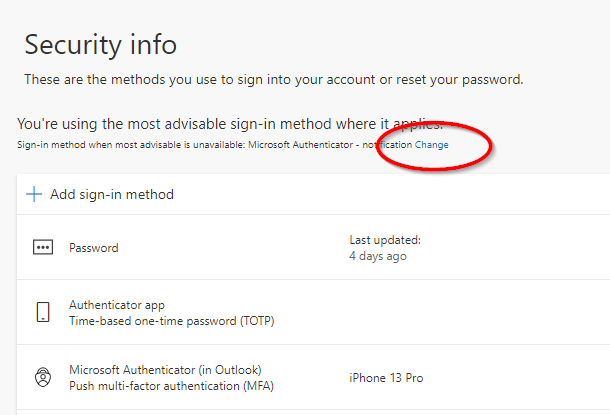This screenshot has height=415, width=610.
Task: Click the plus icon for adding method
Action: click(x=34, y=194)
